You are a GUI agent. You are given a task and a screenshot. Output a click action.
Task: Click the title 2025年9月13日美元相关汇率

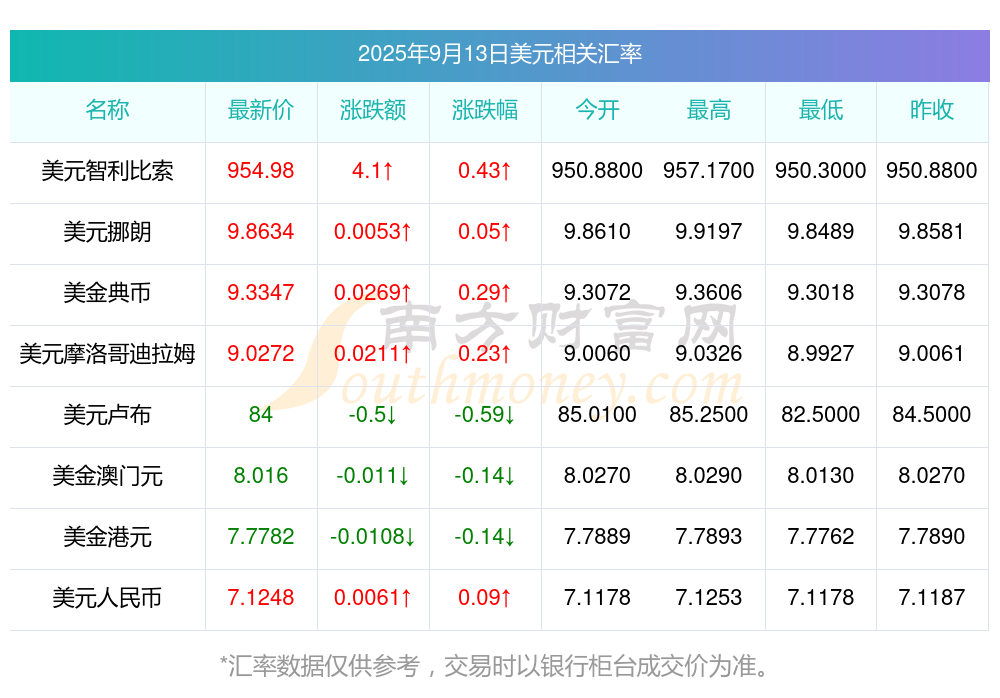[499, 54]
